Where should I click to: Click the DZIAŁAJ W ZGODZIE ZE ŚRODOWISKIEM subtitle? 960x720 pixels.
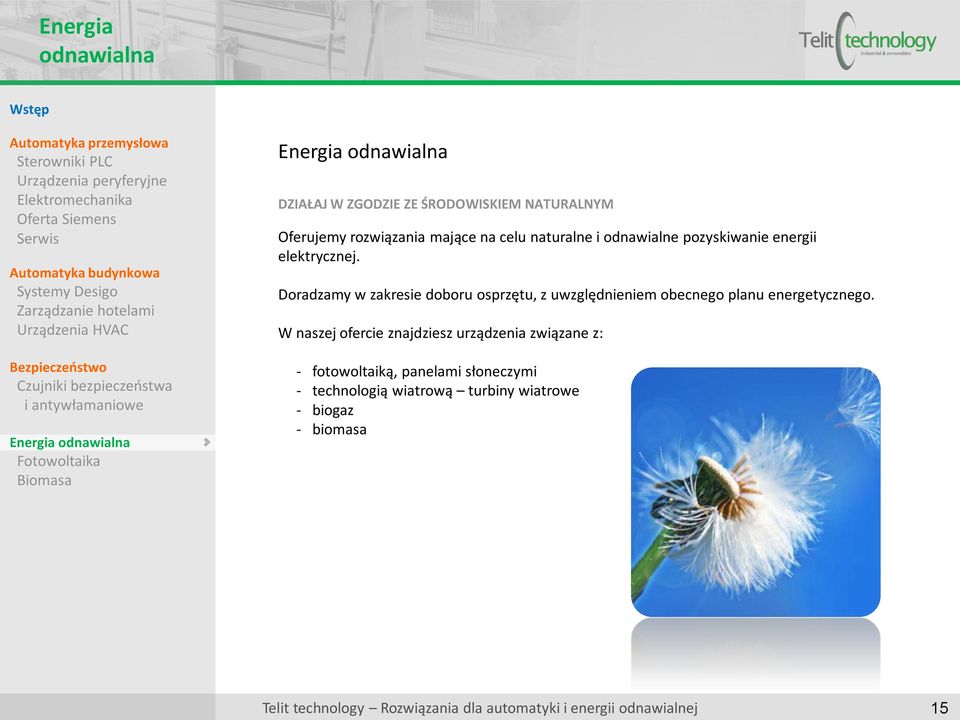pos(446,204)
